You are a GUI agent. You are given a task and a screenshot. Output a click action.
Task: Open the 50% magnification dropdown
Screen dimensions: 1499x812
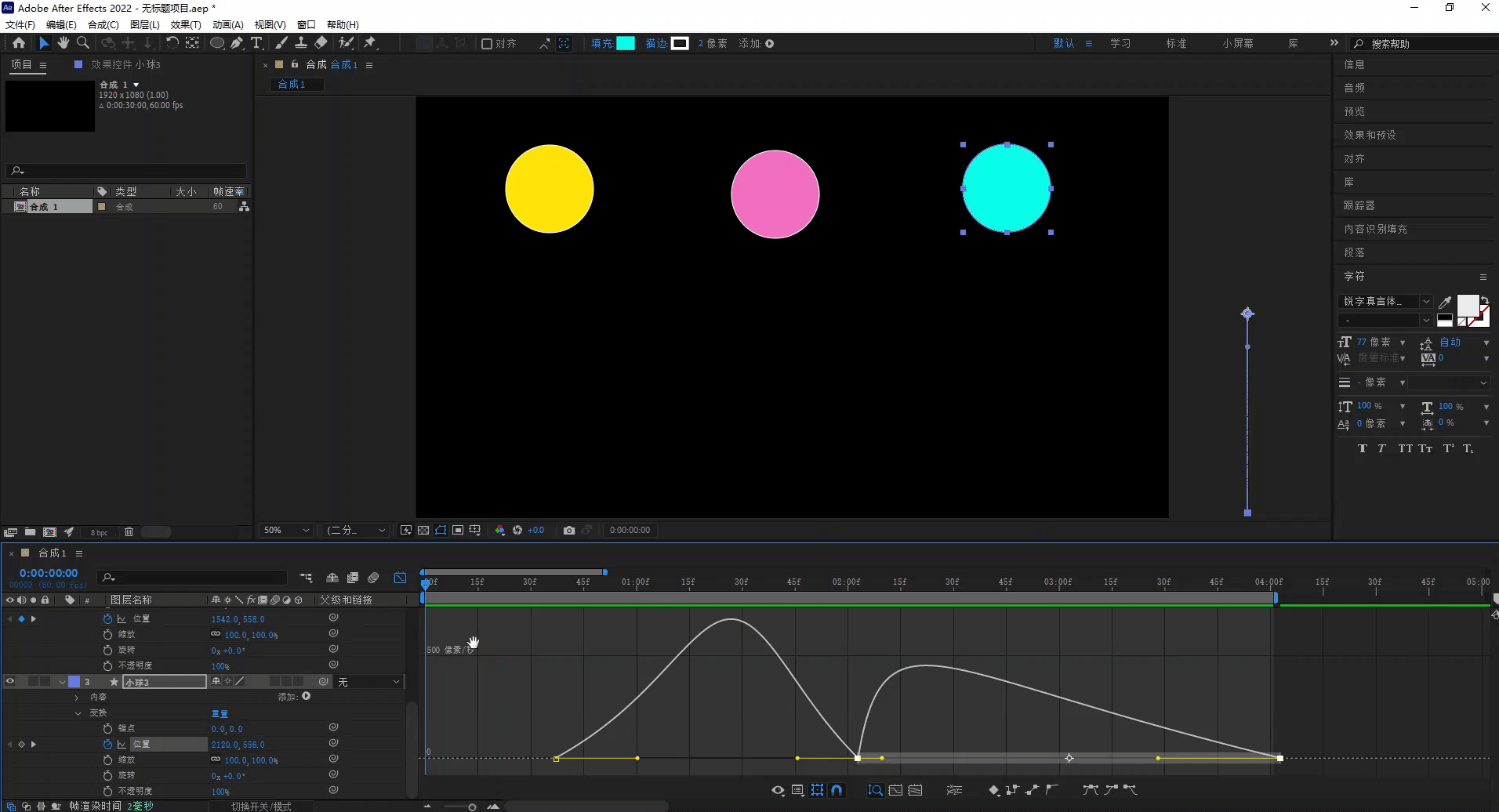tap(286, 531)
